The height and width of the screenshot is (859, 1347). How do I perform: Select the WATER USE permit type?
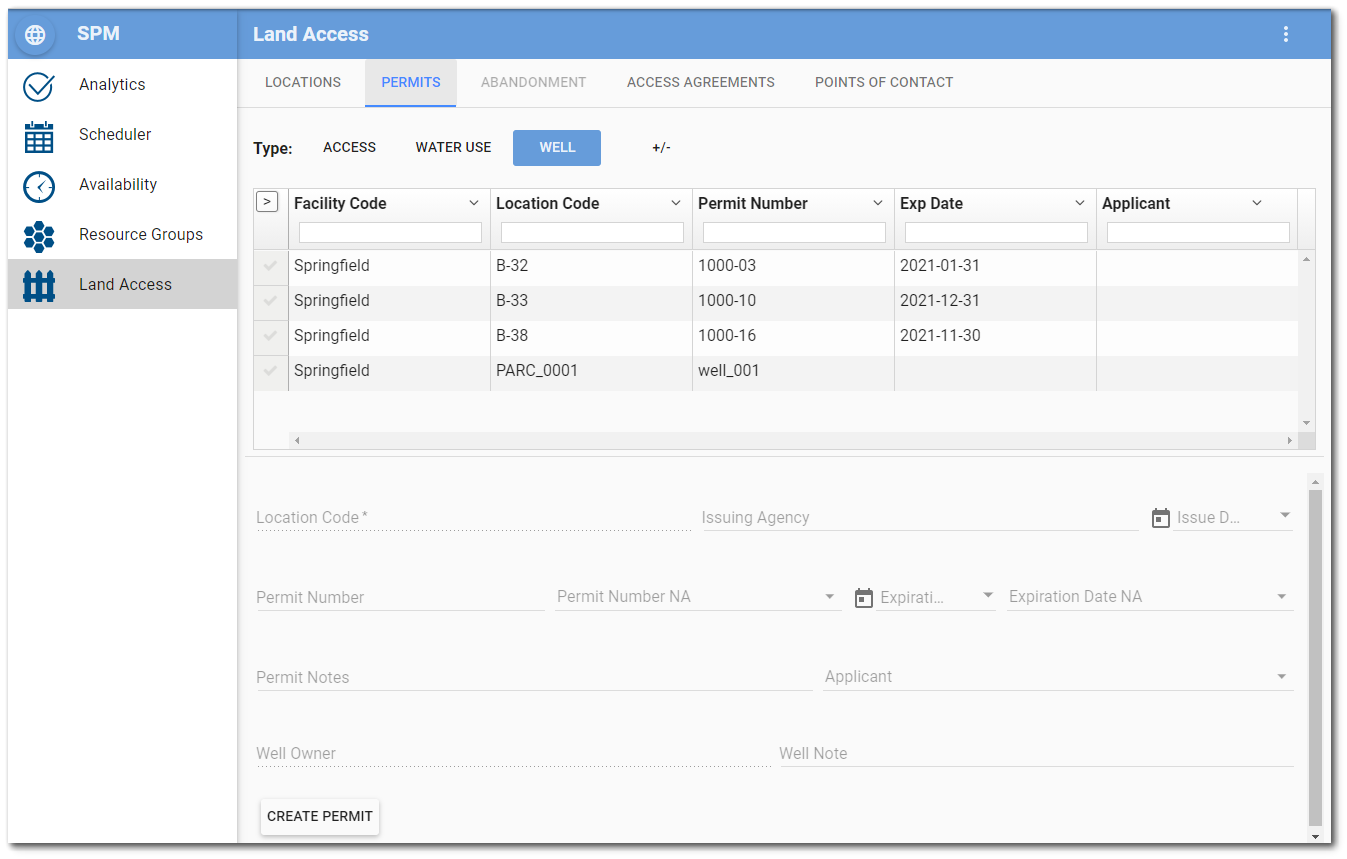(453, 147)
